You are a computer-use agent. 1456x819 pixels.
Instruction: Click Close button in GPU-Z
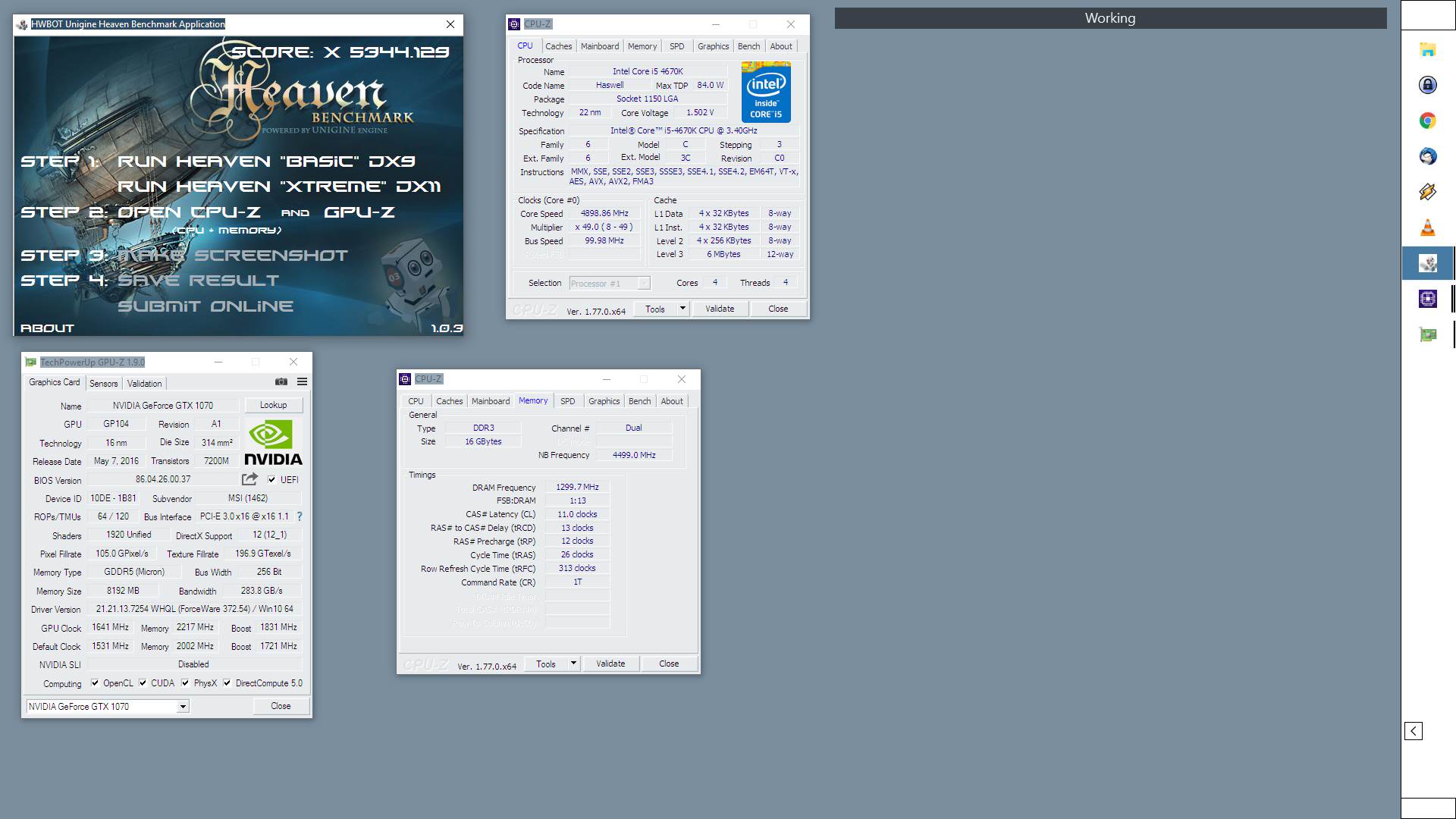click(x=281, y=706)
